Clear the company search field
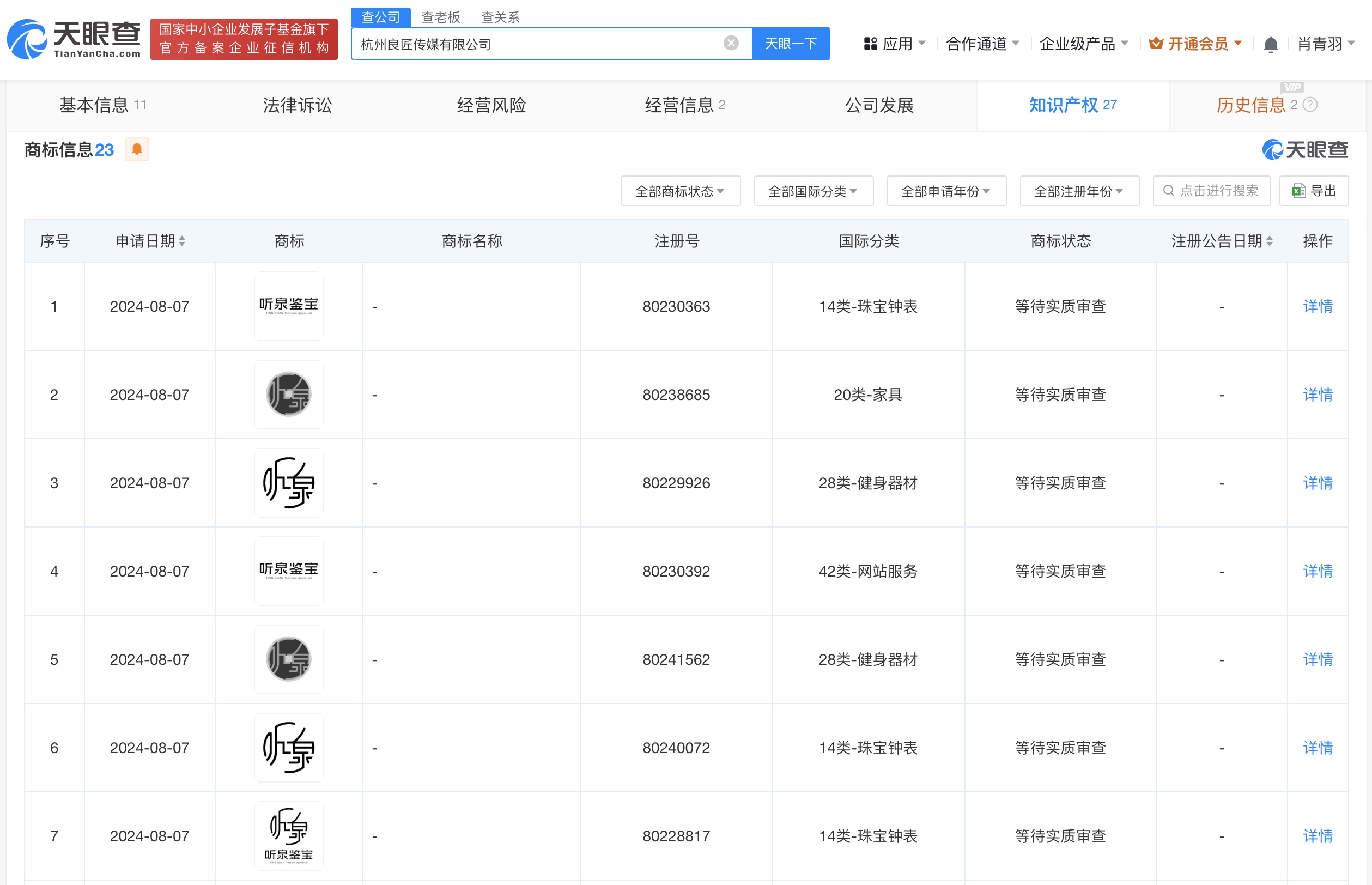This screenshot has height=885, width=1372. click(731, 43)
